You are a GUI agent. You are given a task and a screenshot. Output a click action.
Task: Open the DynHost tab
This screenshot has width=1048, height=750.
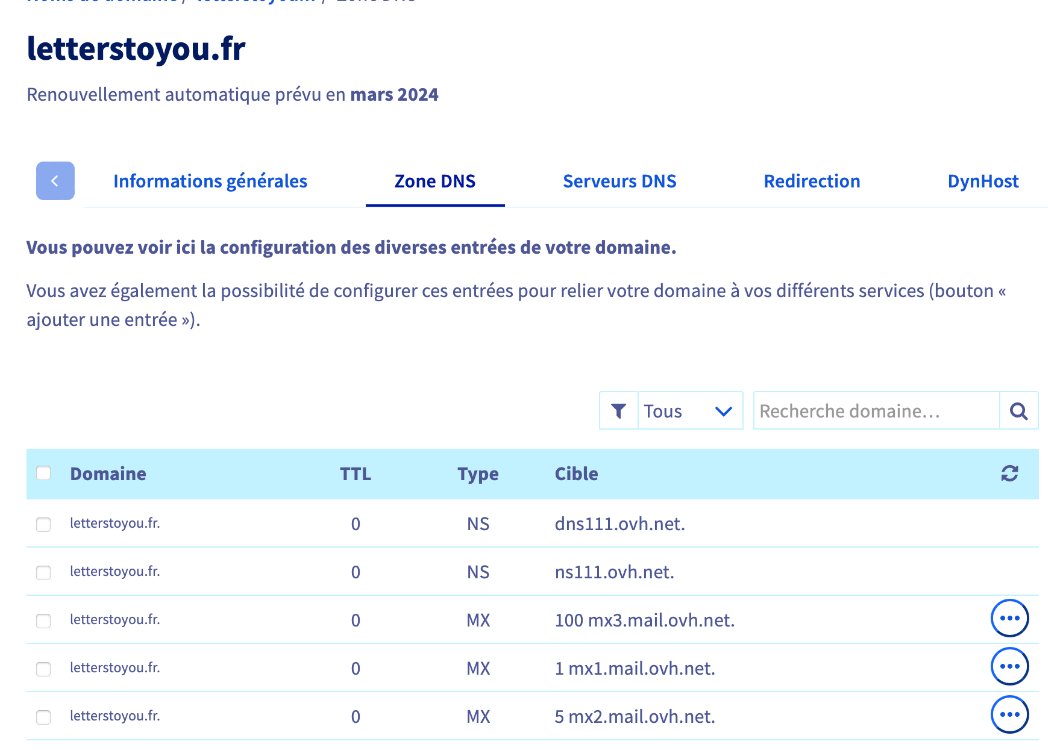click(x=982, y=181)
